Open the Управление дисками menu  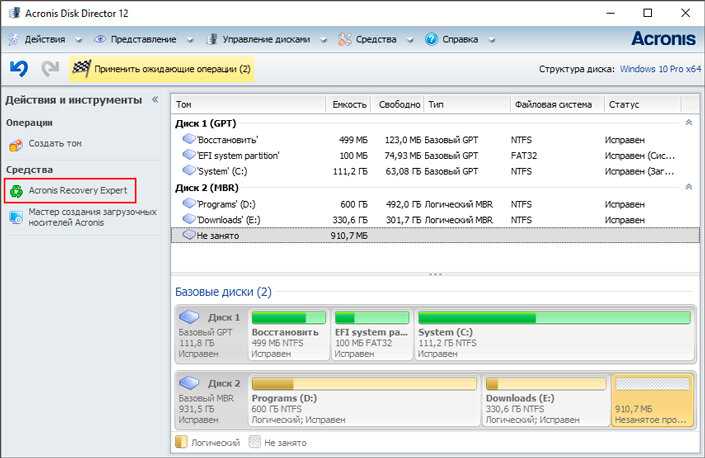[x=266, y=40]
